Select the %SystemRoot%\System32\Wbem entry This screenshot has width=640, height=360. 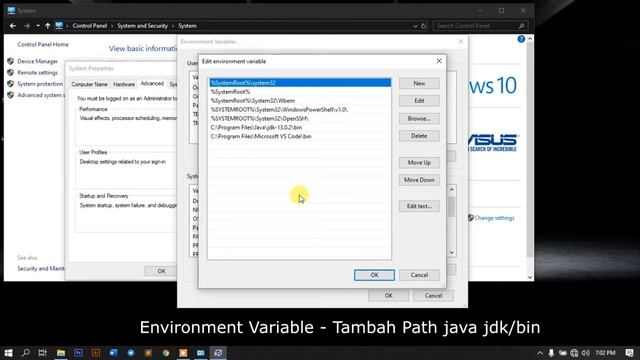pos(300,101)
